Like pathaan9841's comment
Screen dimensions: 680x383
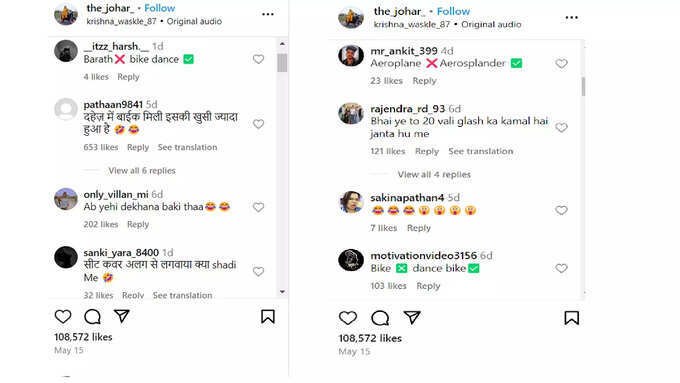[258, 124]
